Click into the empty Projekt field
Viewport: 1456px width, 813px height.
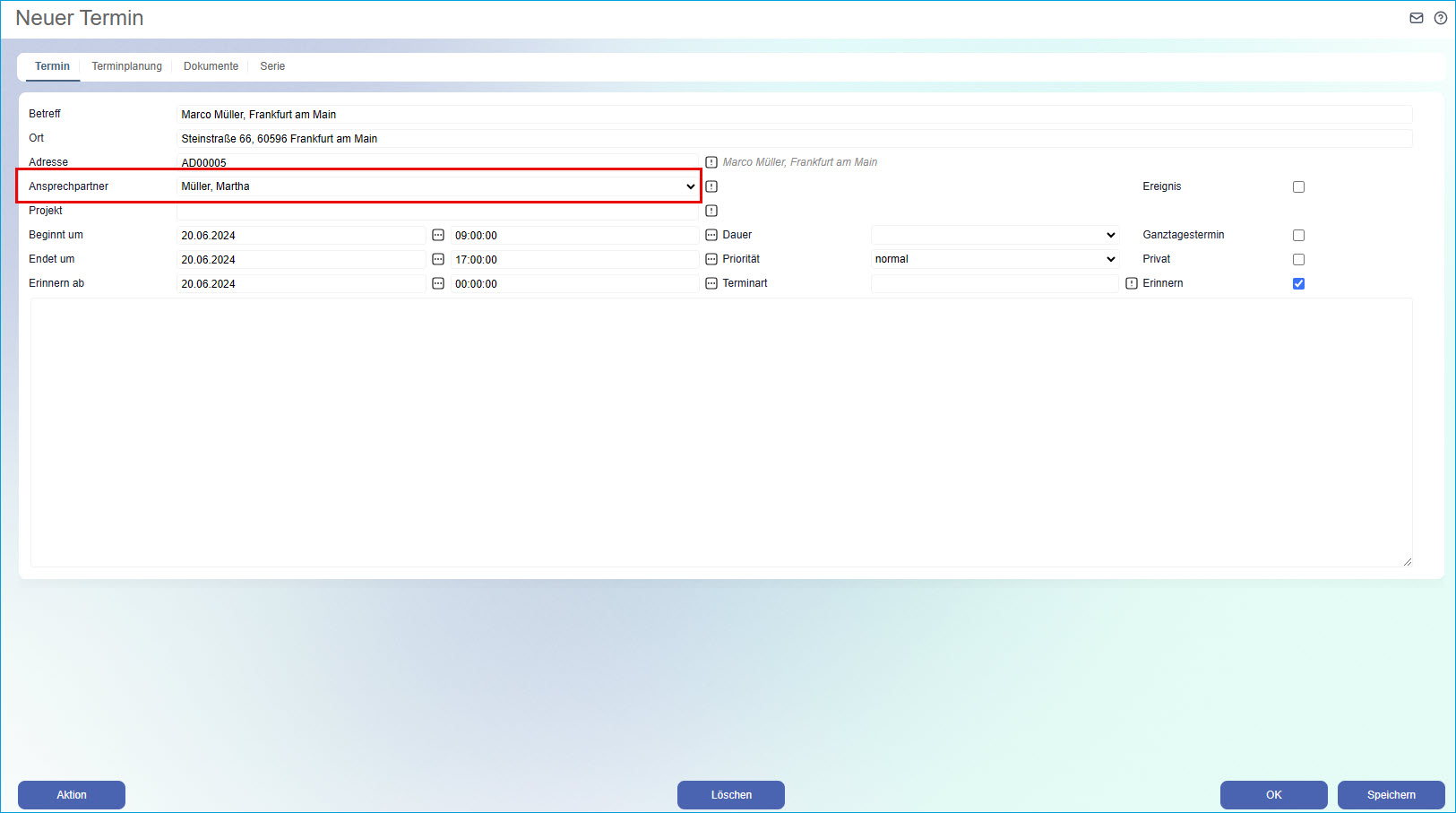point(437,211)
